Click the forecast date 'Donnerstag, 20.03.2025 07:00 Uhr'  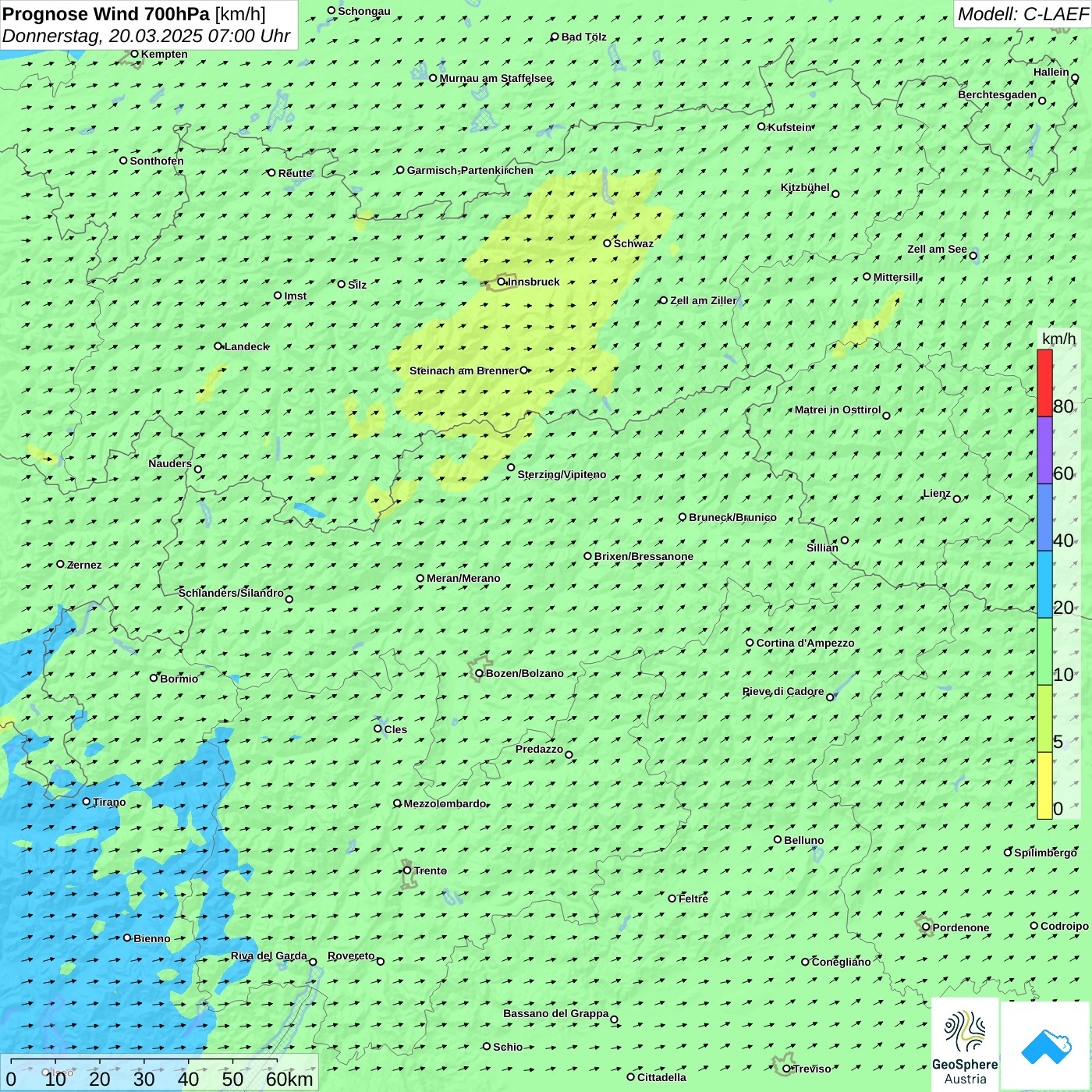click(x=147, y=36)
